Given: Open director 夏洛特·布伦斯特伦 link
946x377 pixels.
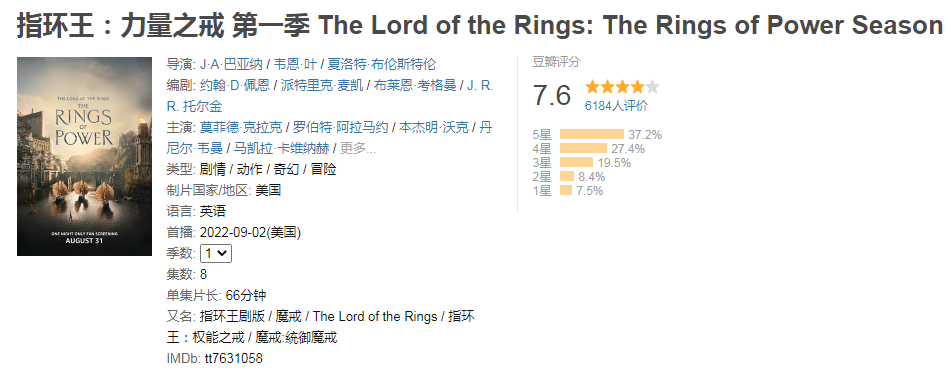Looking at the screenshot, I should (382, 64).
